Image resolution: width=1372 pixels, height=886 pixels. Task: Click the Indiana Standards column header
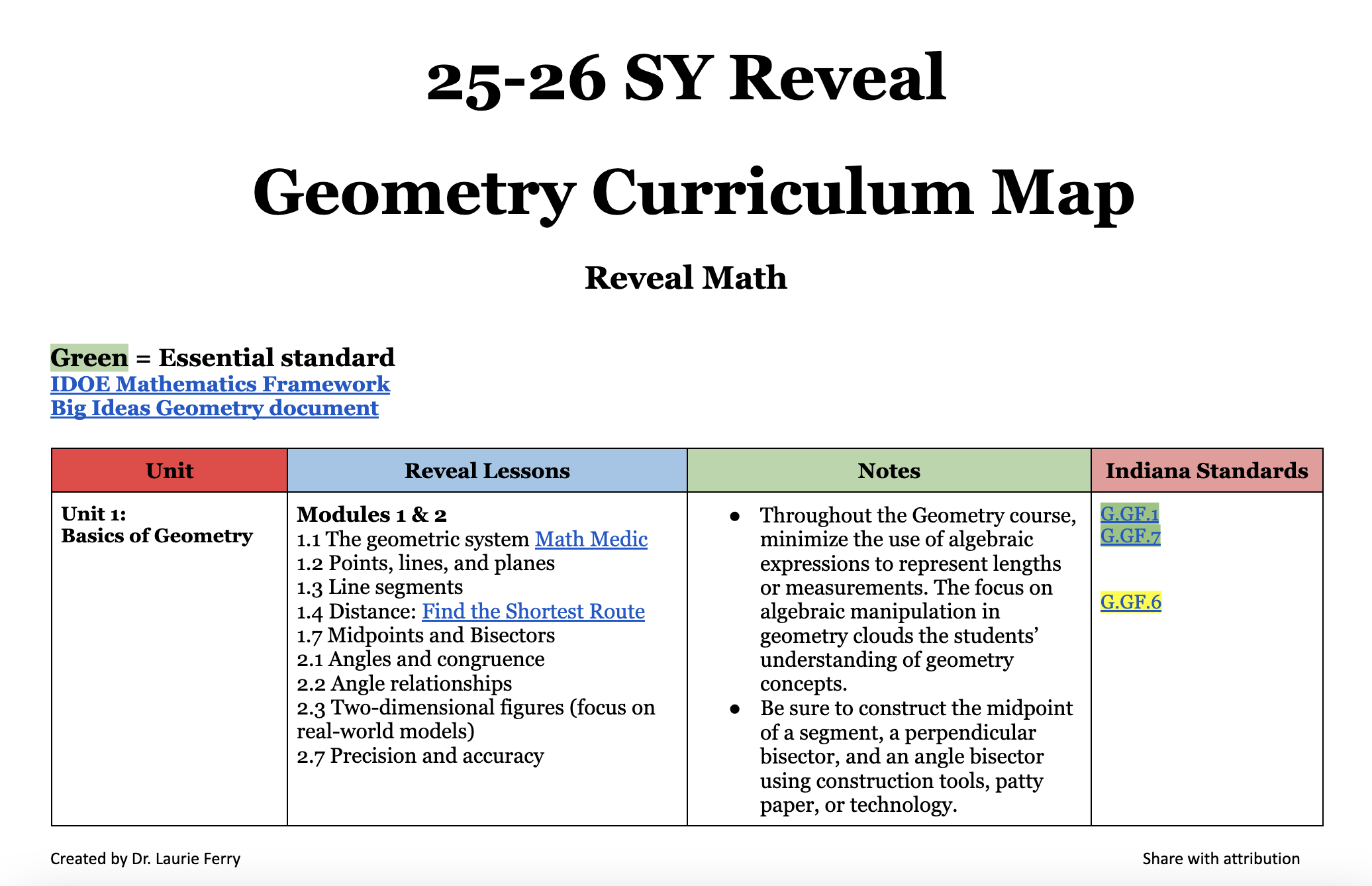point(1207,470)
